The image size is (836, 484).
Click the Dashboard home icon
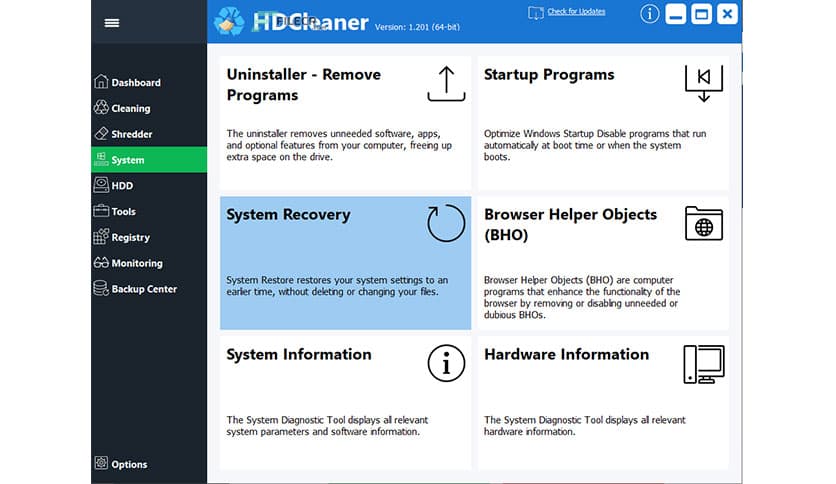coord(101,82)
